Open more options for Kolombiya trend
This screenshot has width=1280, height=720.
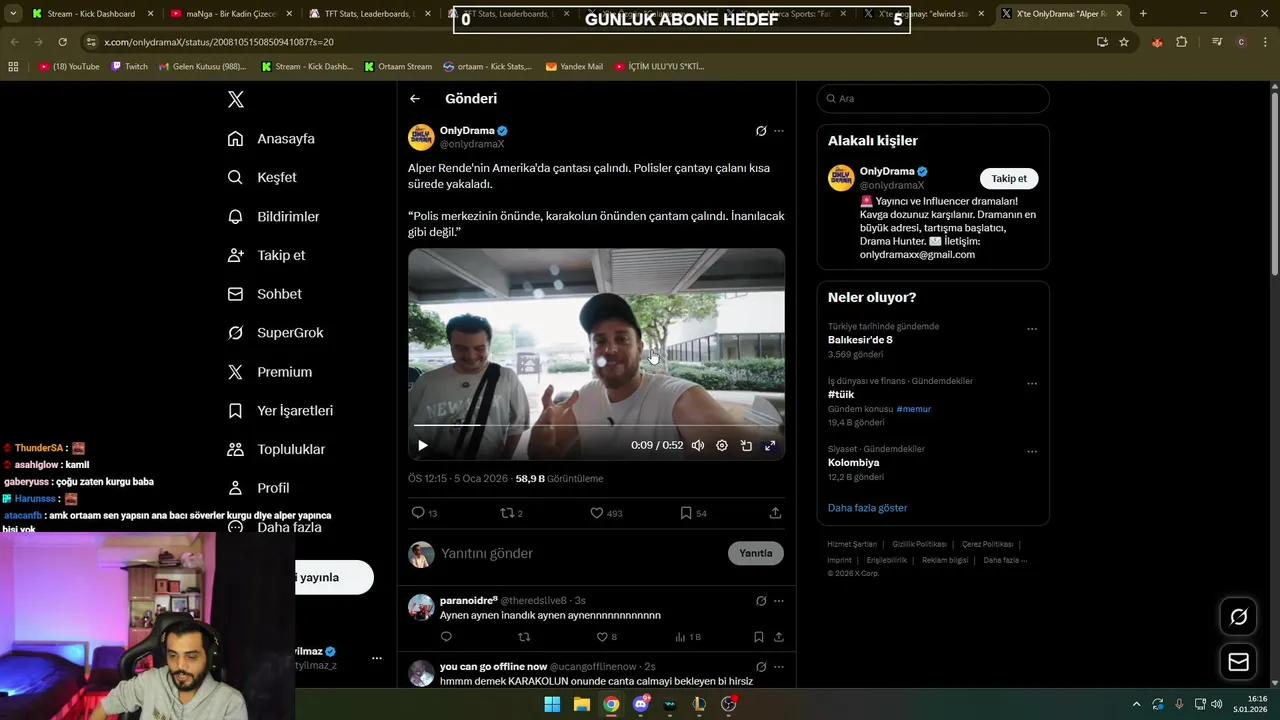coord(1032,452)
